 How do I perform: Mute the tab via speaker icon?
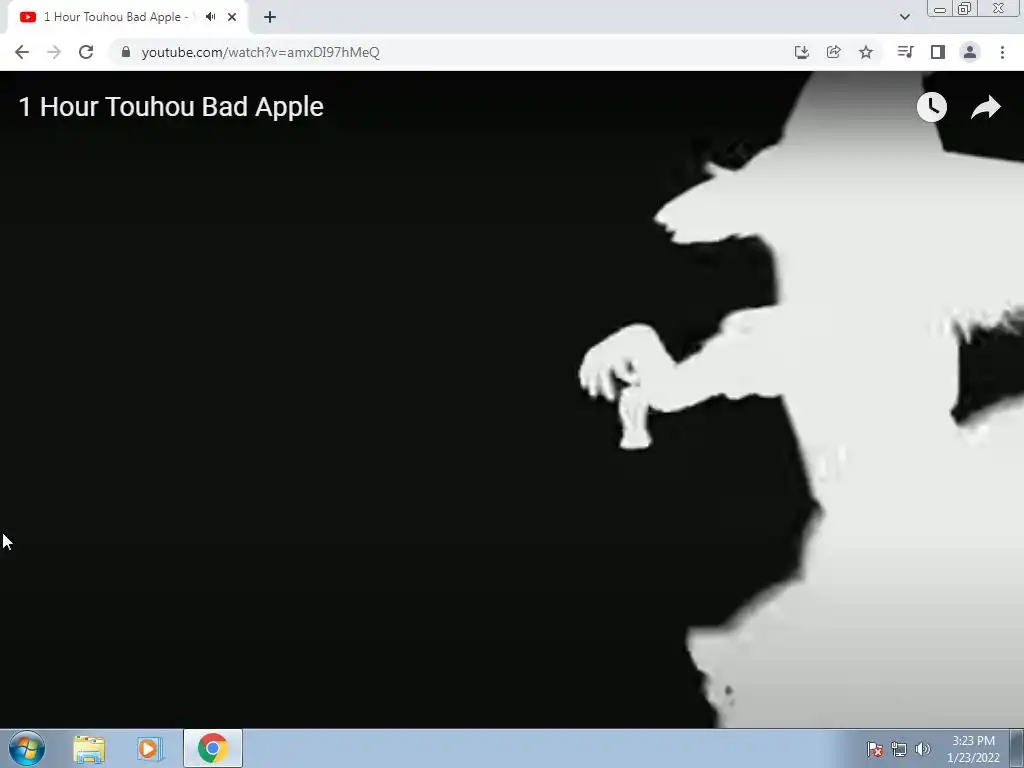pyautogui.click(x=210, y=17)
